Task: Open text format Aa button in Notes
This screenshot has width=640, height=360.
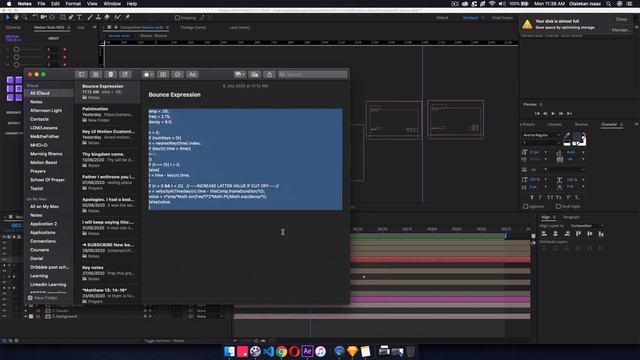Action: [x=193, y=74]
